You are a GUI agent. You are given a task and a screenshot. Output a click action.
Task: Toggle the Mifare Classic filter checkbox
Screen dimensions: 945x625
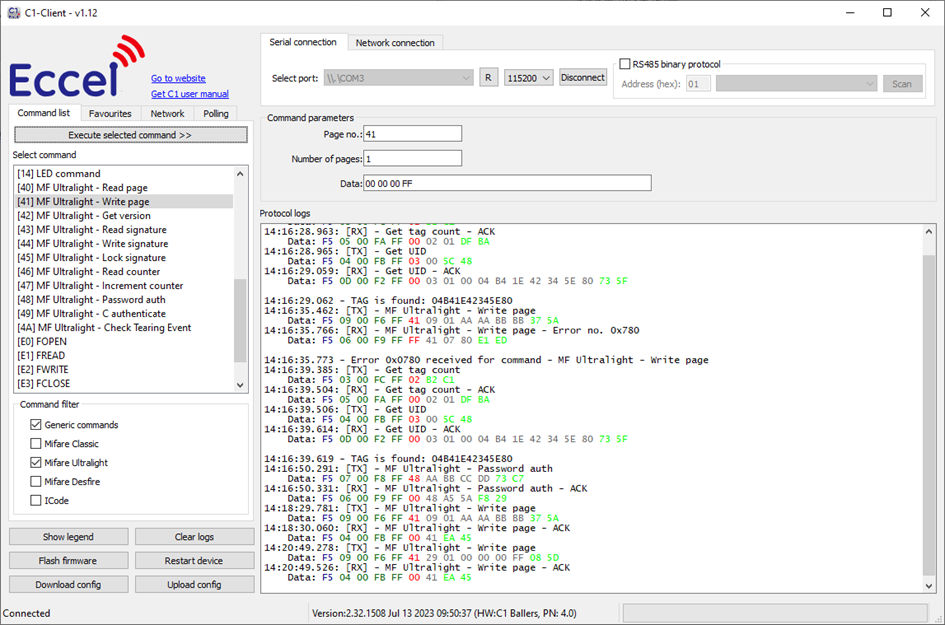[x=36, y=444]
